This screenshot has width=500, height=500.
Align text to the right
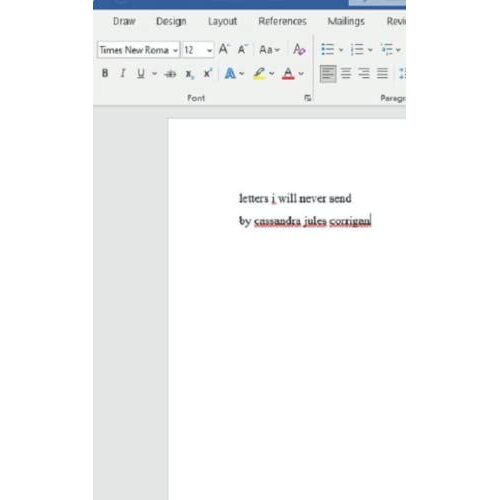(x=364, y=73)
